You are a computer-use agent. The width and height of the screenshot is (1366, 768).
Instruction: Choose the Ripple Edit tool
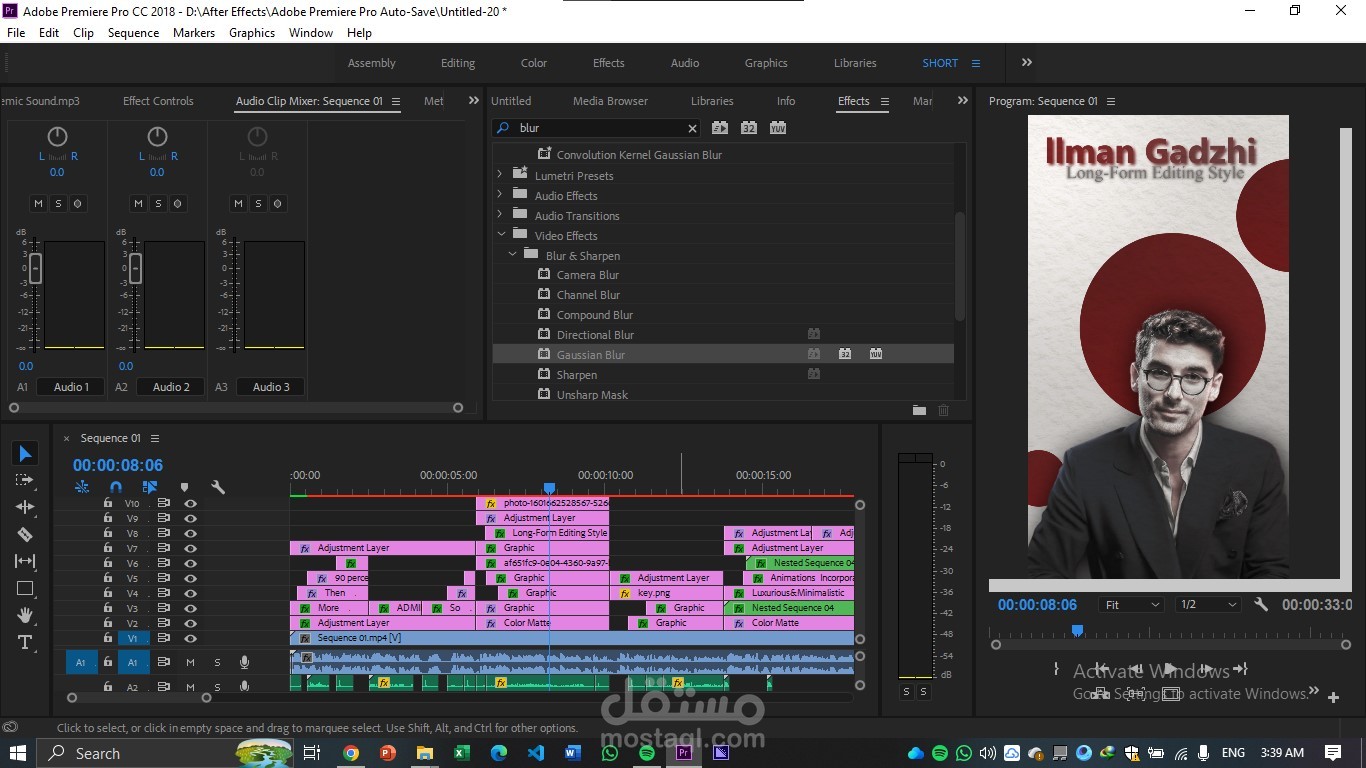click(x=26, y=507)
